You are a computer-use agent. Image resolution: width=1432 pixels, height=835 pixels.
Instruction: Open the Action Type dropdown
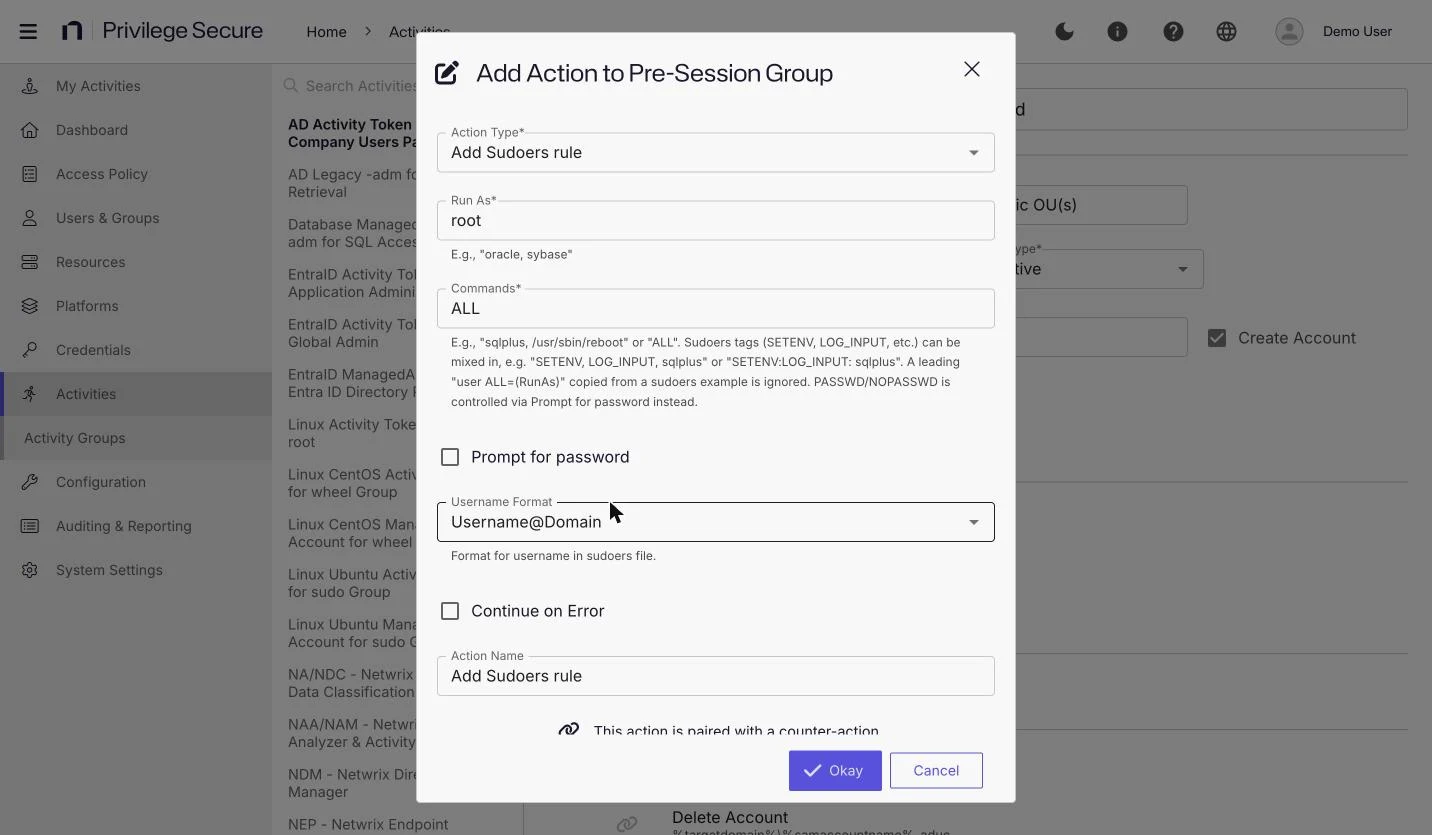point(716,152)
